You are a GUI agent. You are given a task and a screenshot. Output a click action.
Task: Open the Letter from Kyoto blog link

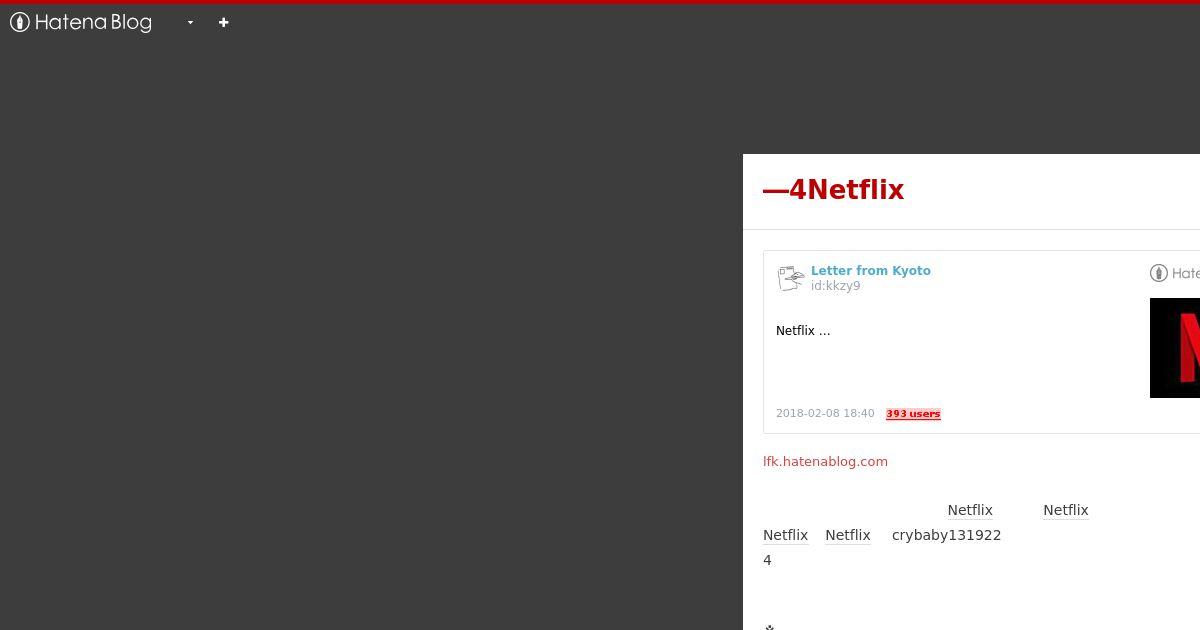[870, 270]
